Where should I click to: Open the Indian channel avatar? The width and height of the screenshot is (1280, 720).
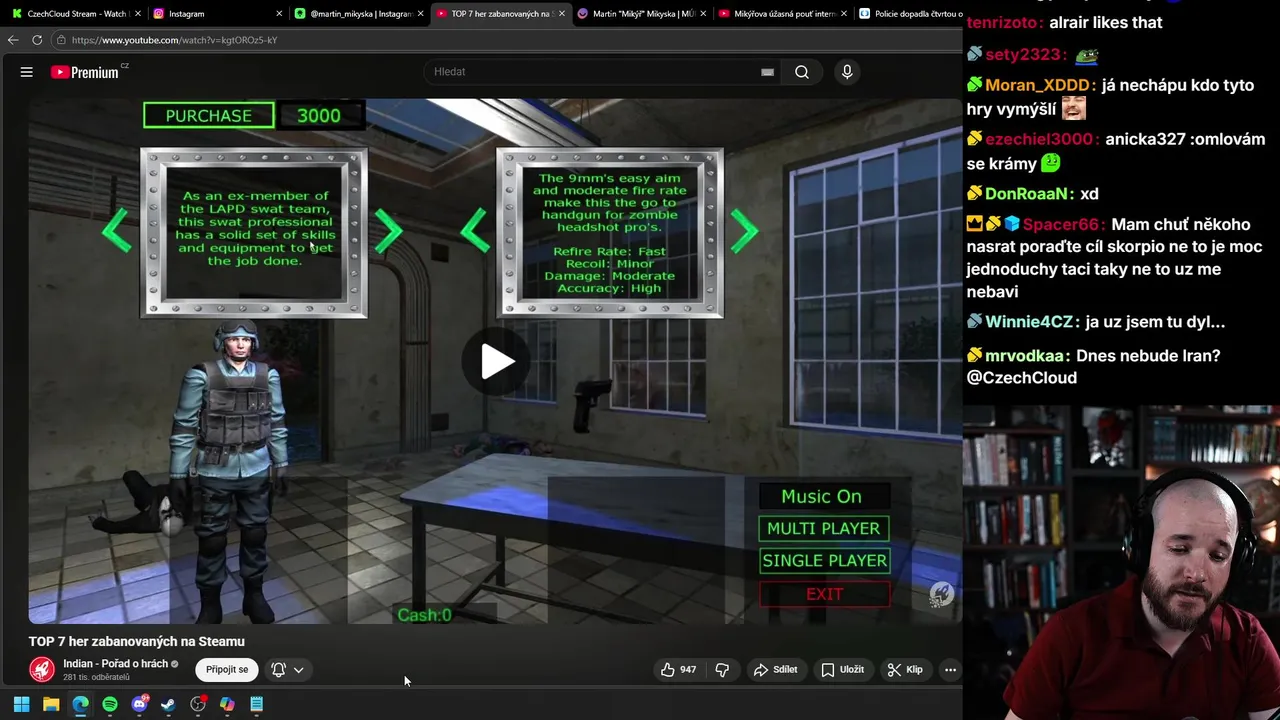[42, 669]
